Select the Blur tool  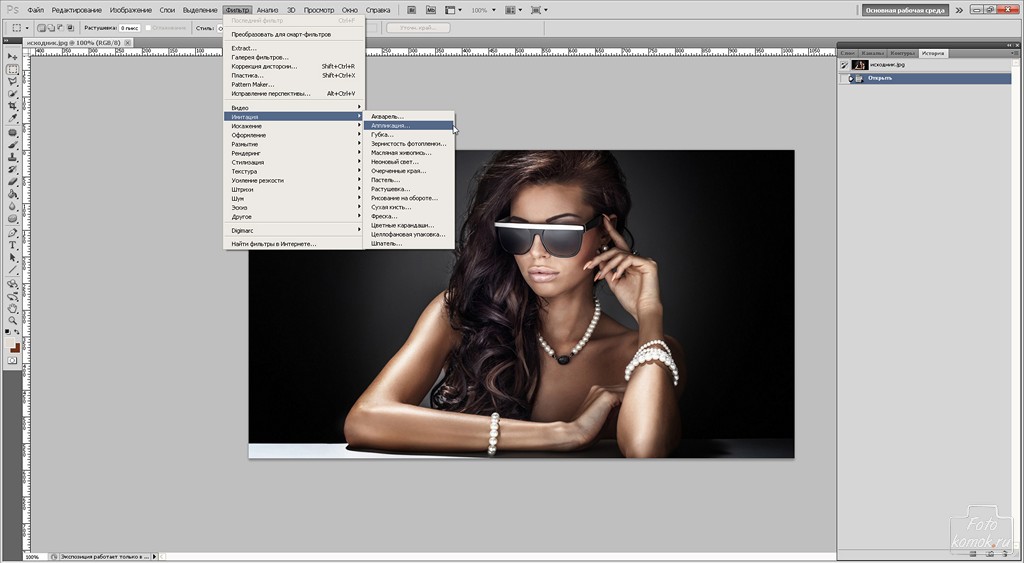coord(12,206)
